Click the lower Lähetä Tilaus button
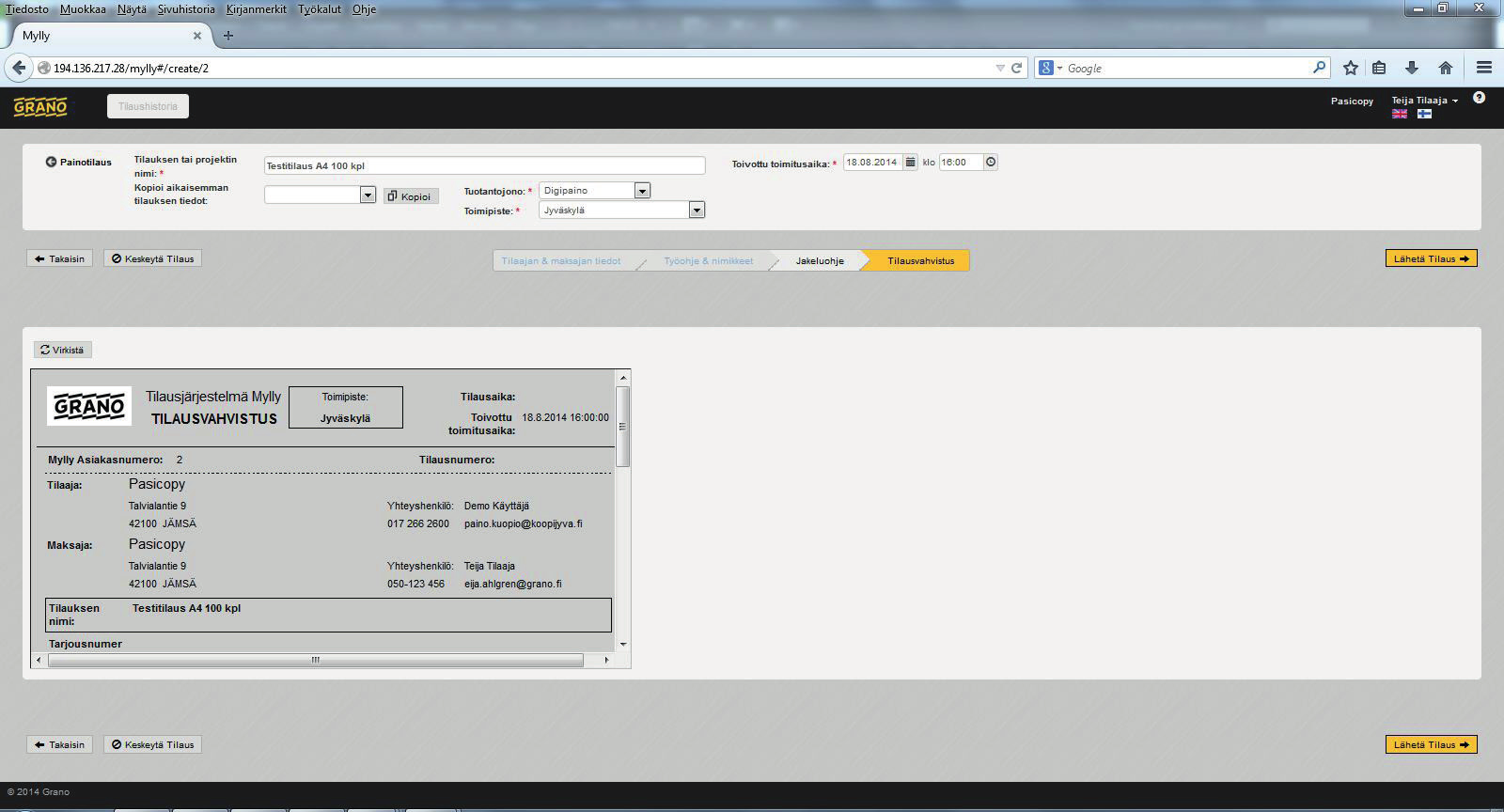The image size is (1504, 812). coord(1431,744)
